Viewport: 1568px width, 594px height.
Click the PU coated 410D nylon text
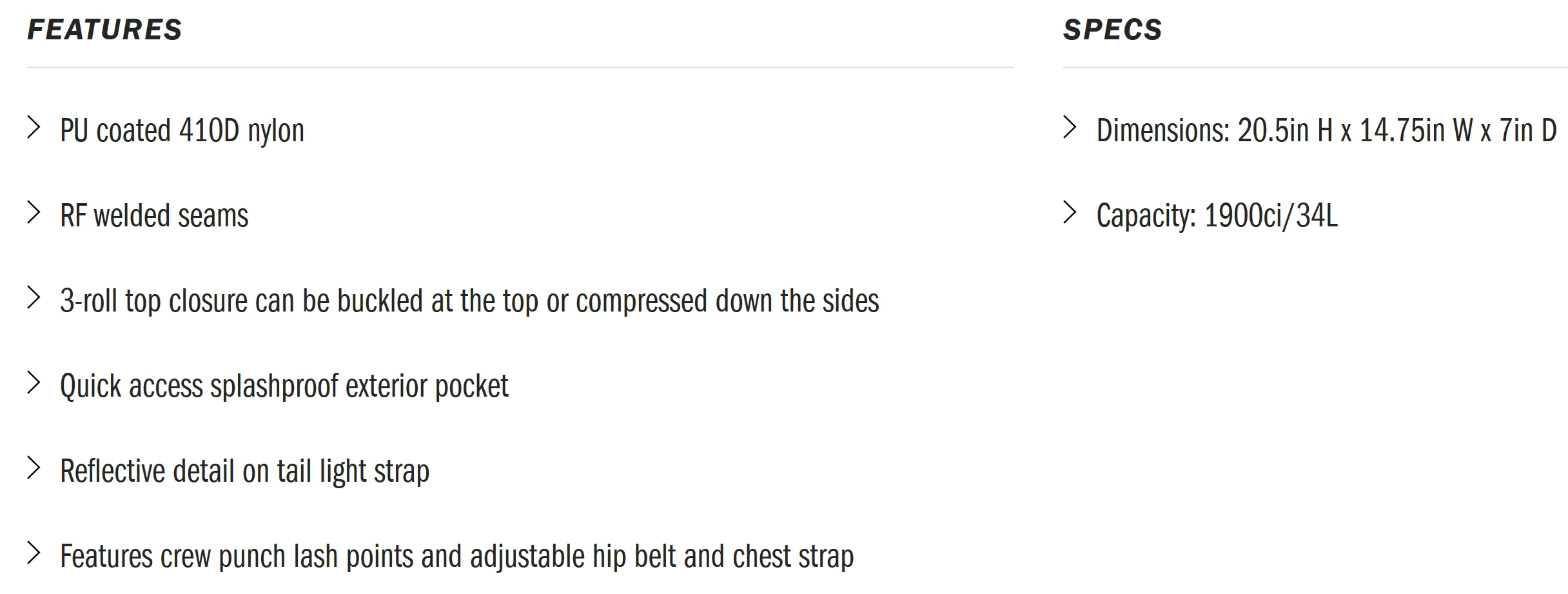[182, 131]
